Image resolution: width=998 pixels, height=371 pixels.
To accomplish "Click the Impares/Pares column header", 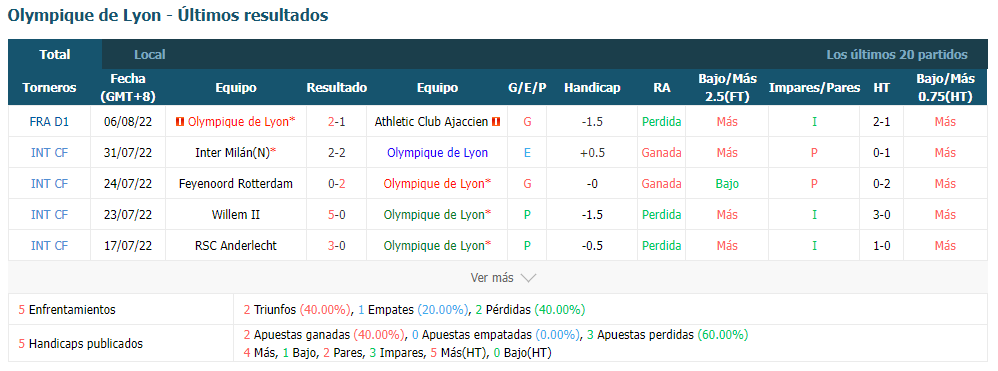I will tap(814, 88).
